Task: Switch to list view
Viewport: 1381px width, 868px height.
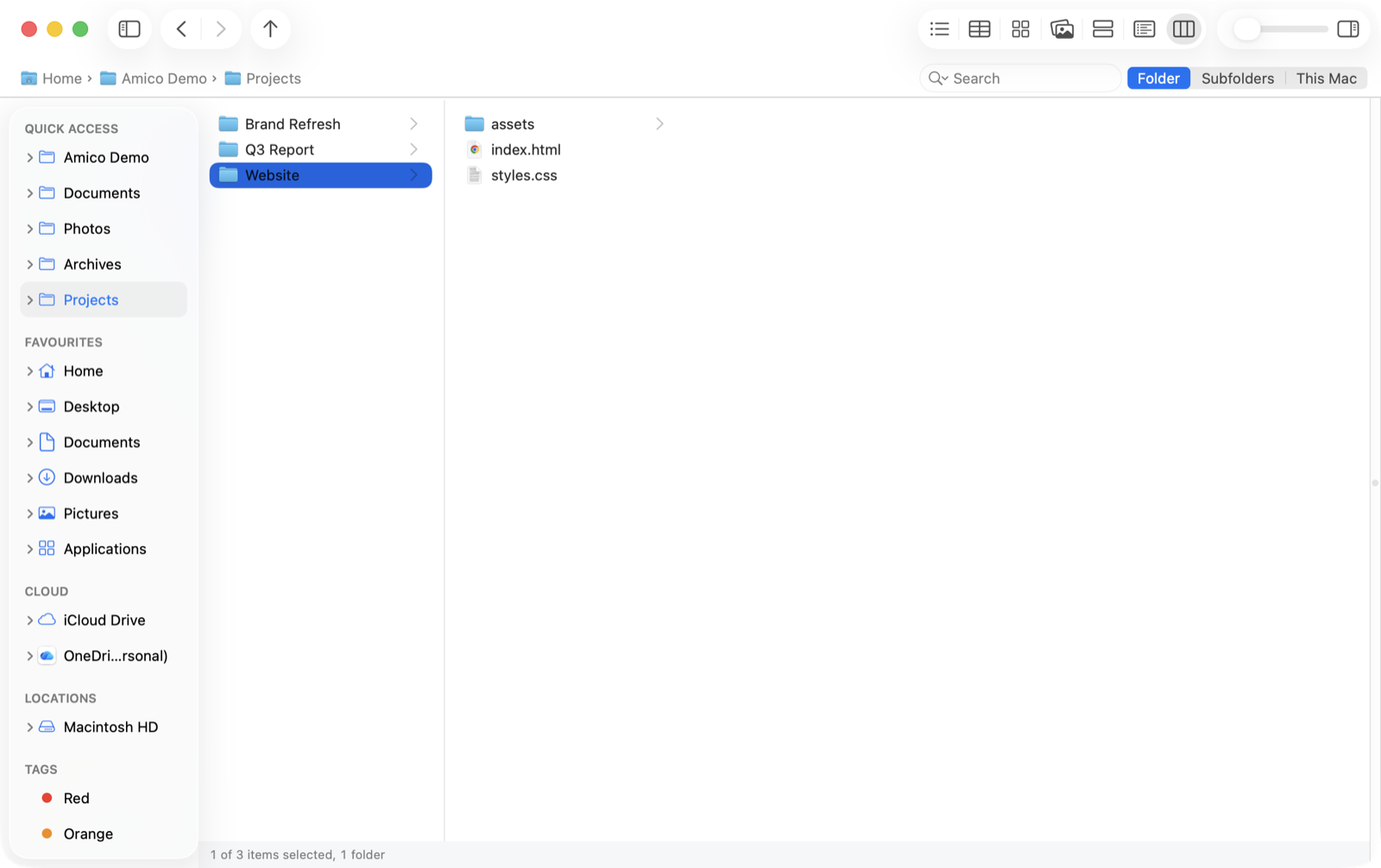Action: coord(939,28)
